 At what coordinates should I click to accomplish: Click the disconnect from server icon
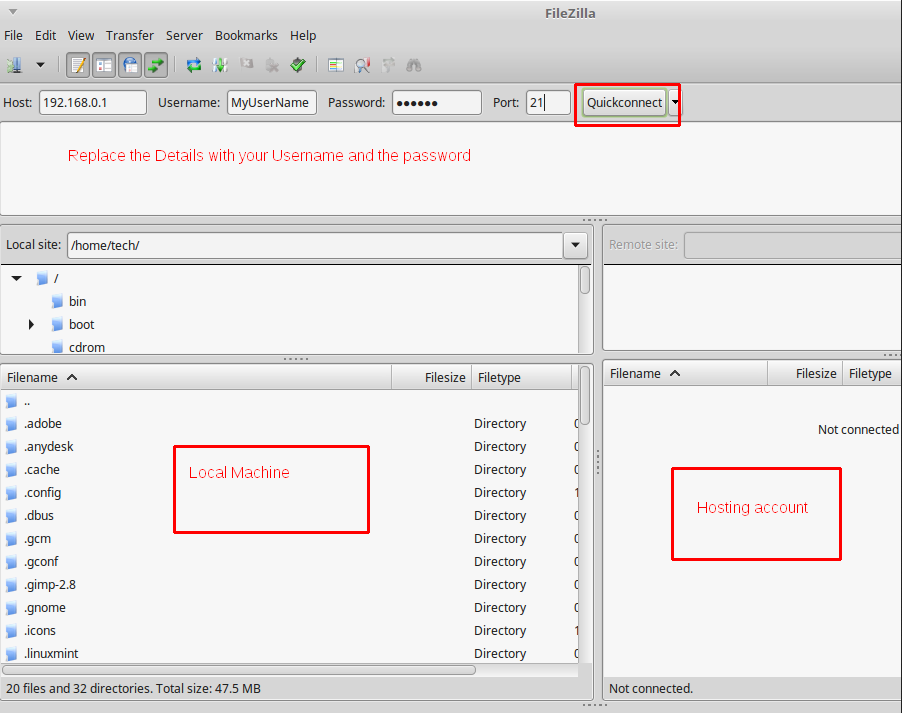point(272,65)
